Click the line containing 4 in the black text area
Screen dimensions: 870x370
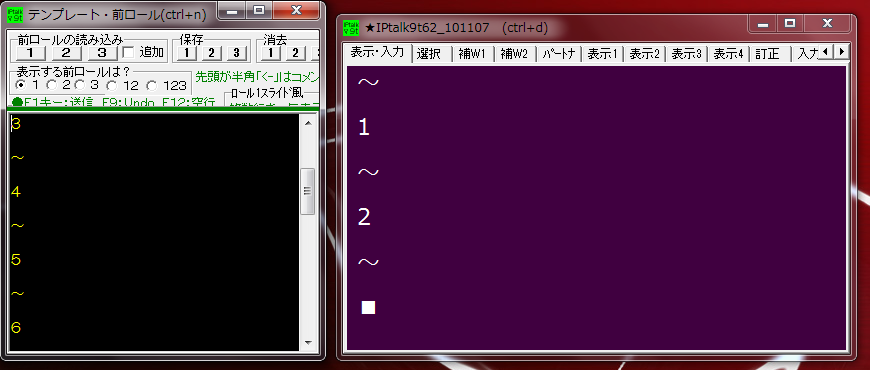click(155, 192)
